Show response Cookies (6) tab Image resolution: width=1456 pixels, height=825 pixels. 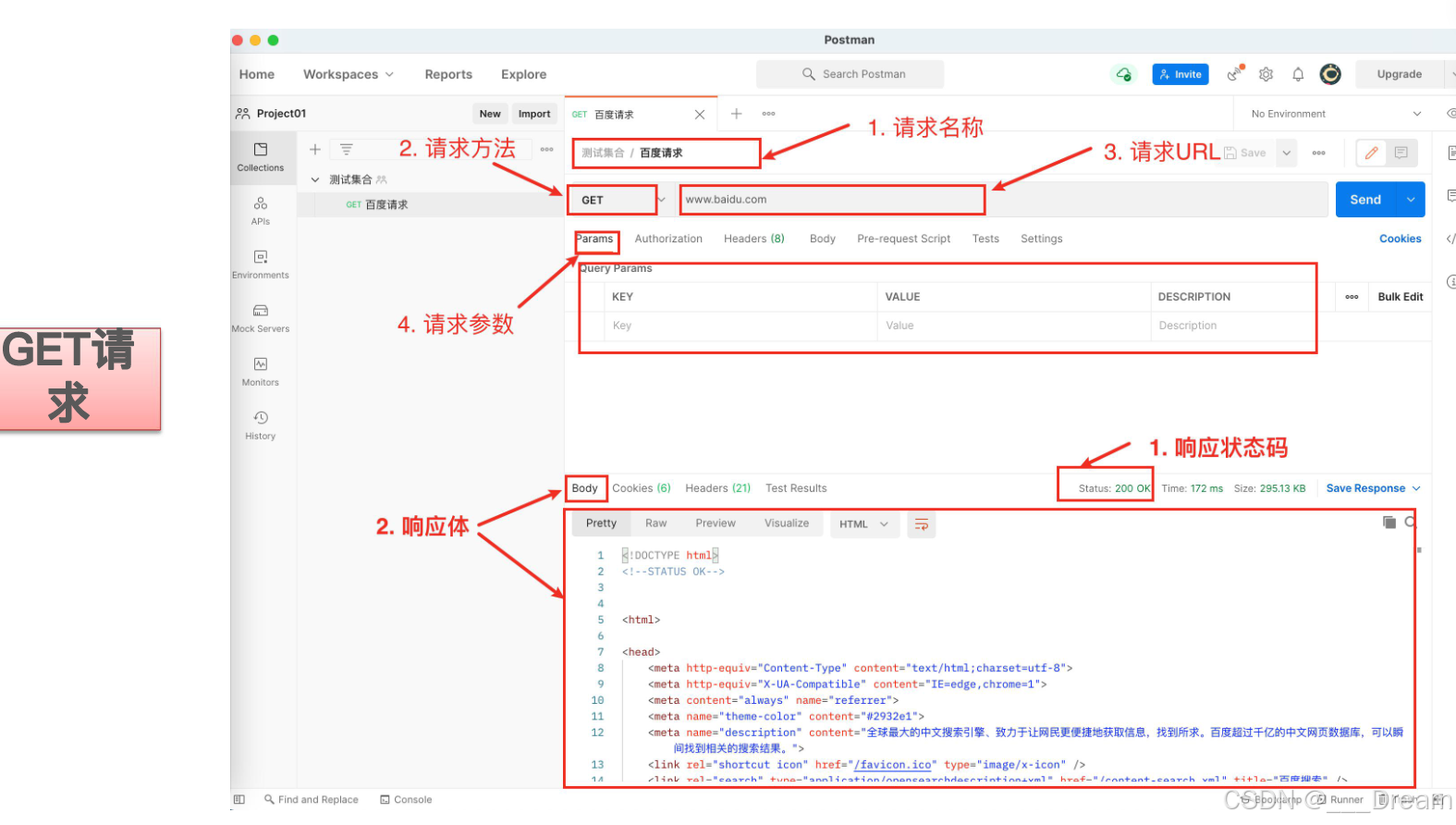(x=642, y=488)
